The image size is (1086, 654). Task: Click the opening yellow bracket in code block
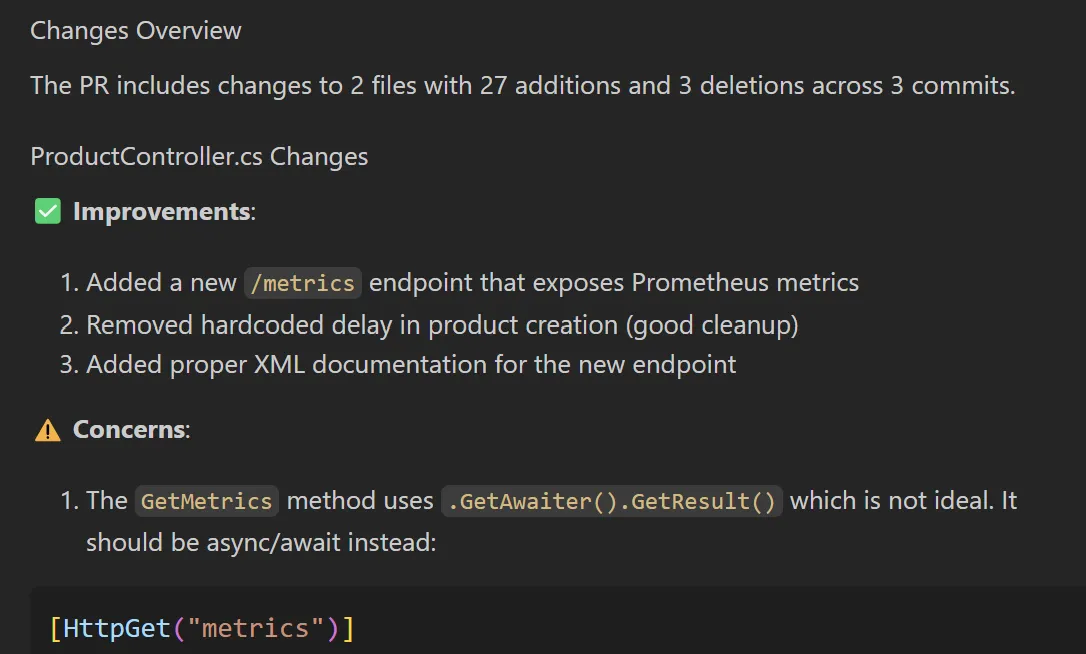(55, 629)
